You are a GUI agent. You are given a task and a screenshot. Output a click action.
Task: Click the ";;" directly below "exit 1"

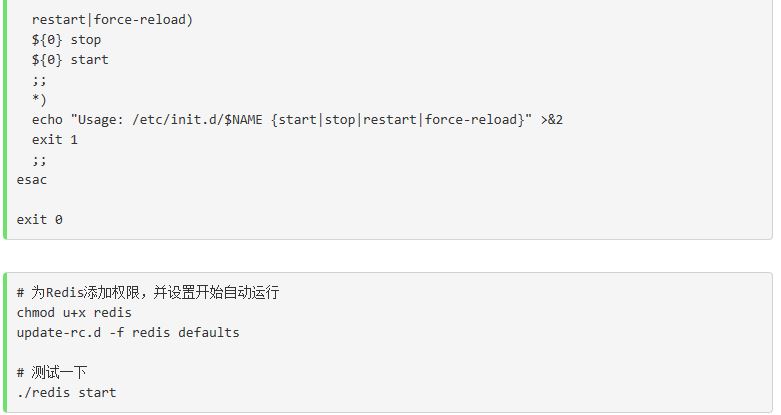pos(39,160)
